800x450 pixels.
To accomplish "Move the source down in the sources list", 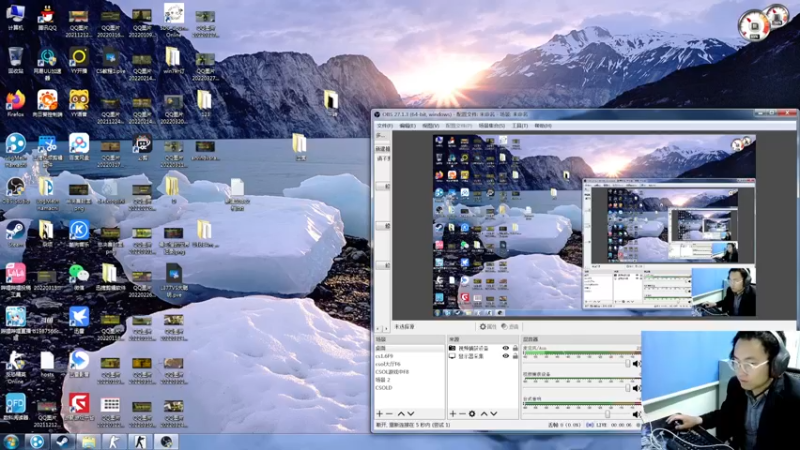I will pyautogui.click(x=494, y=414).
